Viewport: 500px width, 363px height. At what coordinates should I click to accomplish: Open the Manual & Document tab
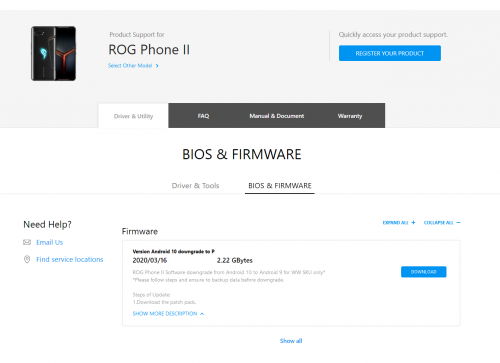click(277, 116)
